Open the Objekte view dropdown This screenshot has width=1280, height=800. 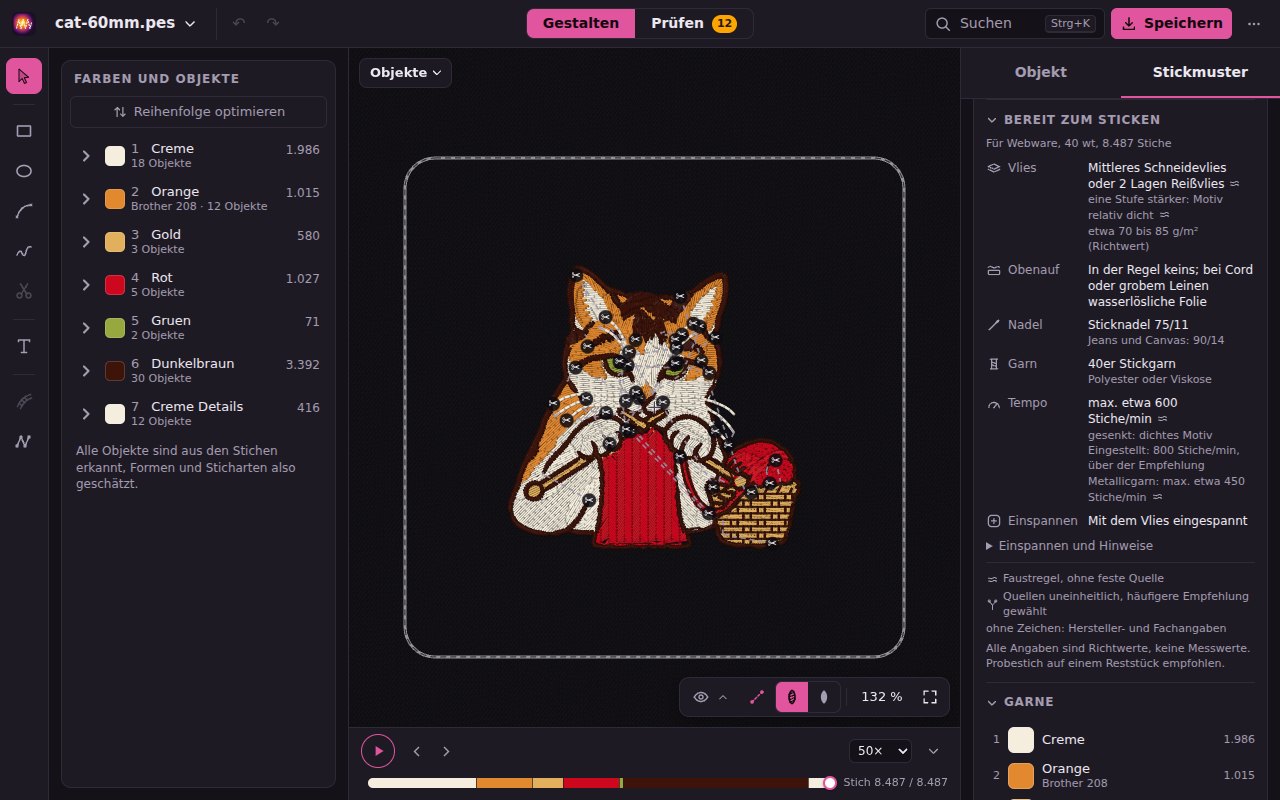click(x=405, y=73)
